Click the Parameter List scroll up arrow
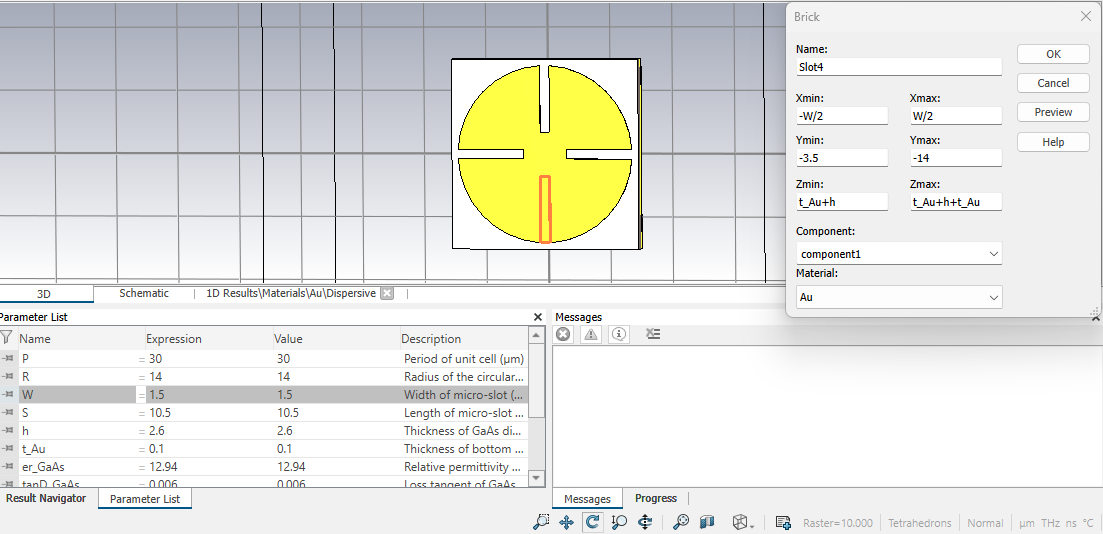The height and width of the screenshot is (534, 1103). 537,336
